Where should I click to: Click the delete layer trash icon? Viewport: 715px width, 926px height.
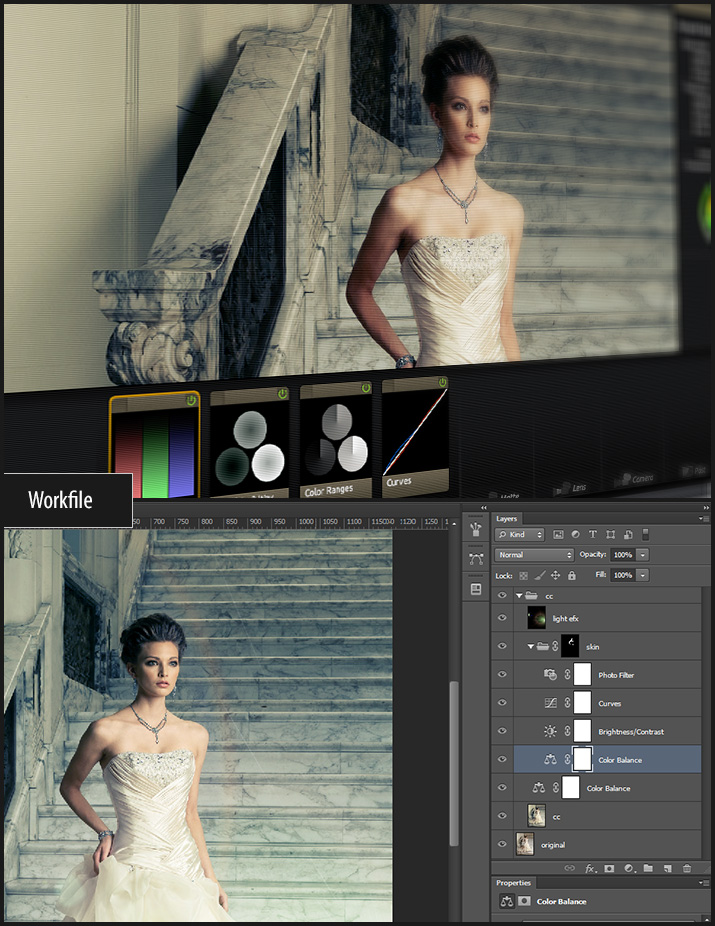689,868
